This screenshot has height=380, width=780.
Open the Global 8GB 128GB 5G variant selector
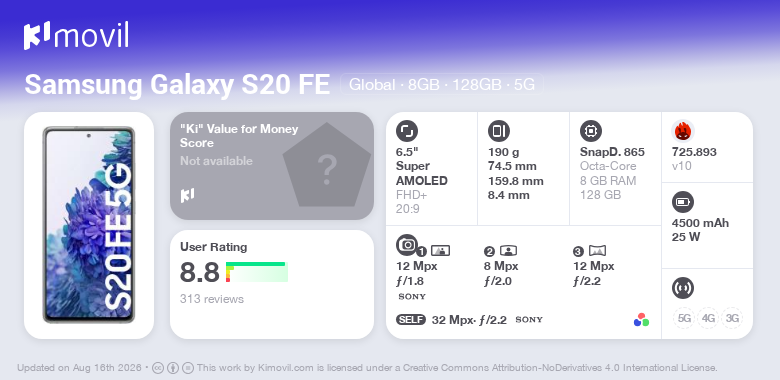tap(442, 85)
